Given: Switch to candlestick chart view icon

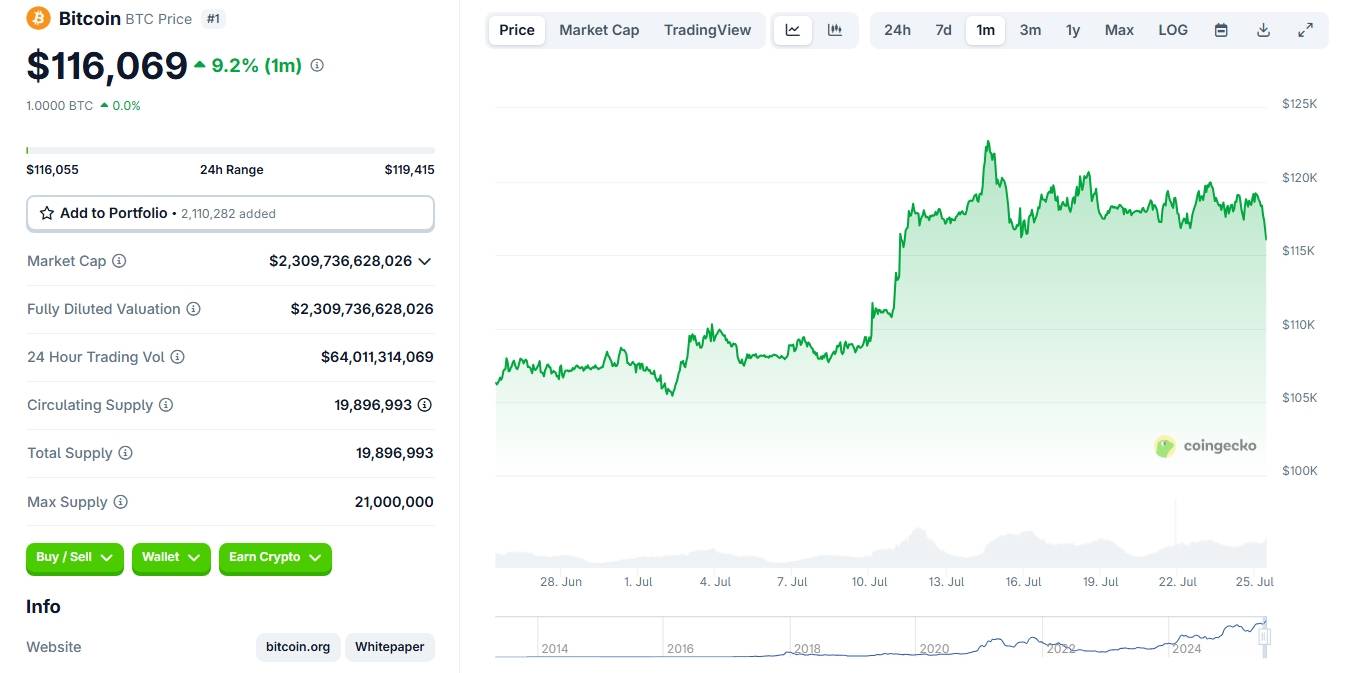Looking at the screenshot, I should click(x=835, y=30).
